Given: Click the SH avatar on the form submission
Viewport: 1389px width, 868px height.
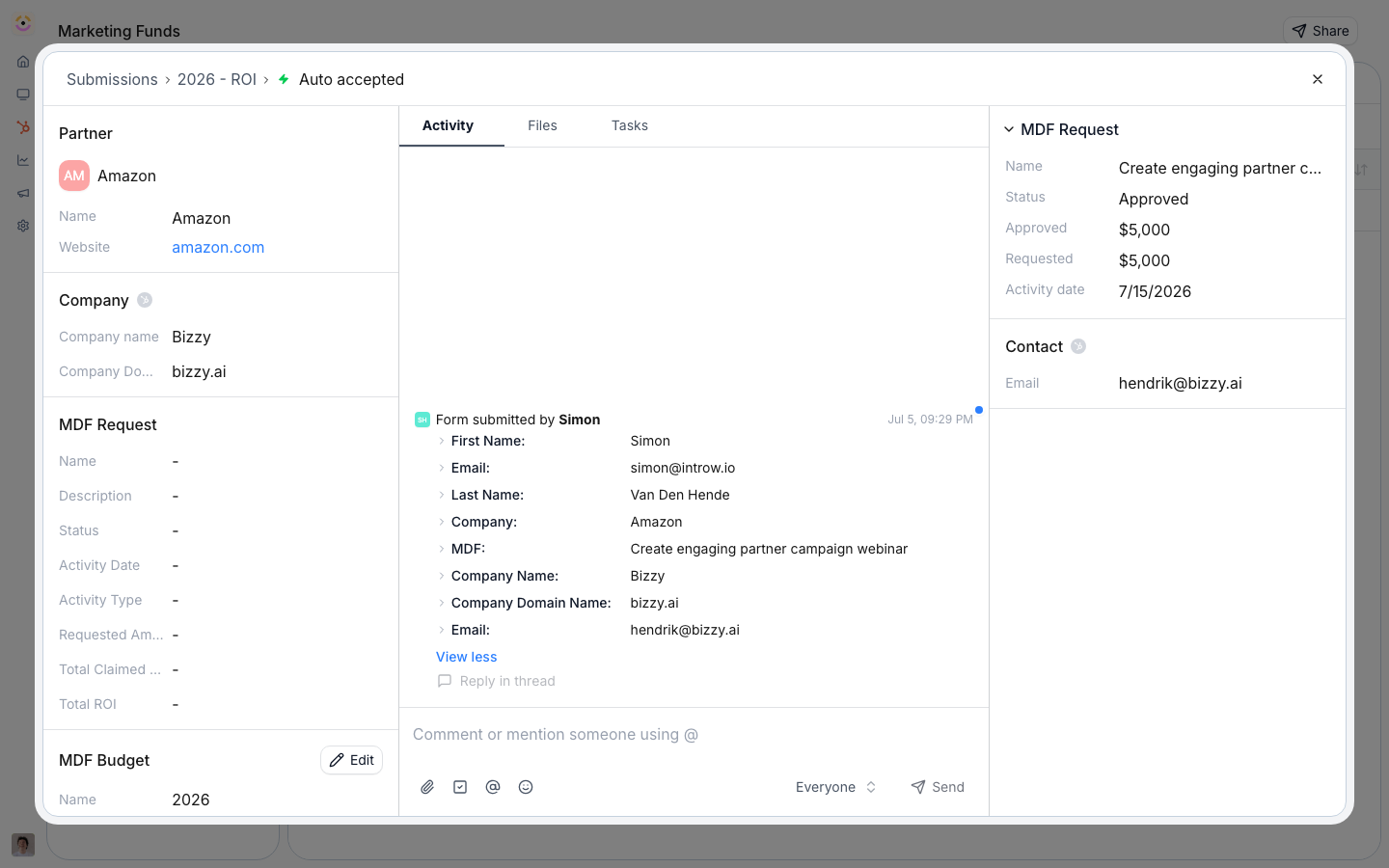Looking at the screenshot, I should 422,420.
